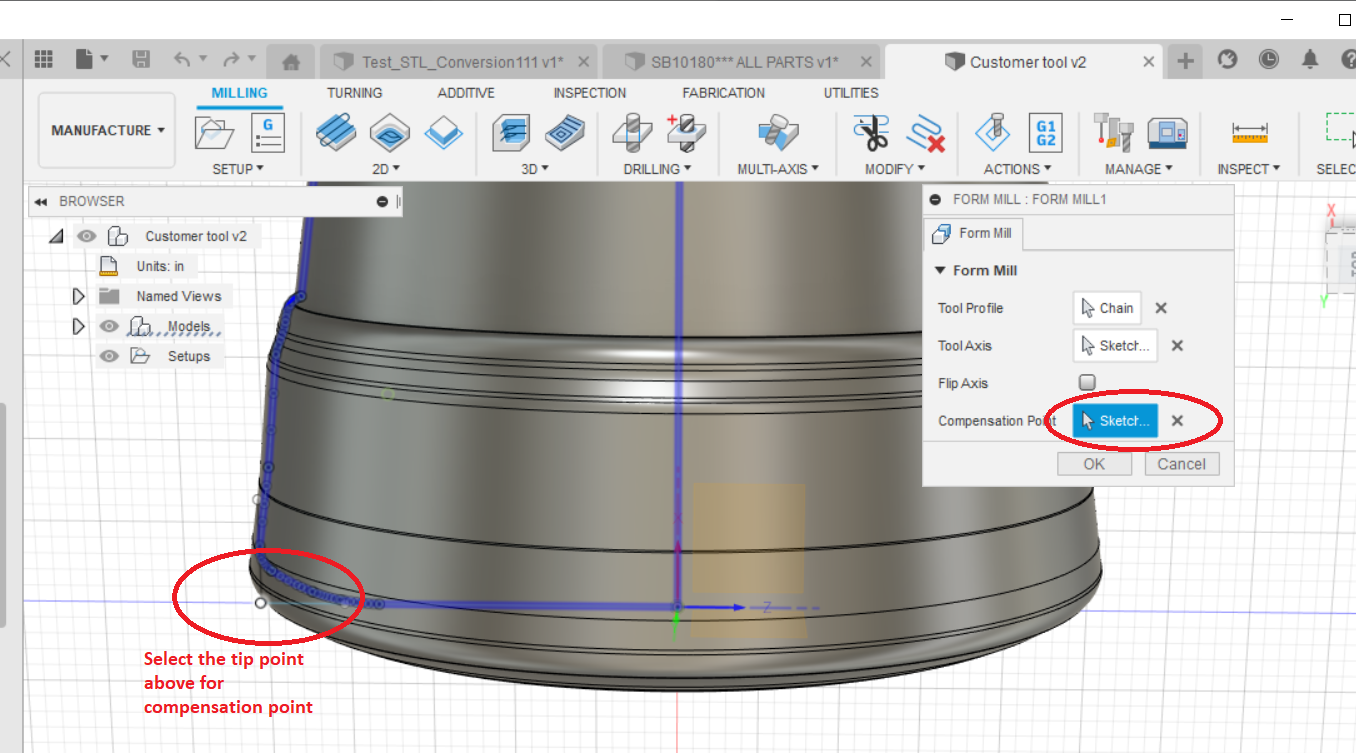This screenshot has width=1356, height=753.
Task: Open the FABRICATION ribbon tab
Action: pos(723,93)
